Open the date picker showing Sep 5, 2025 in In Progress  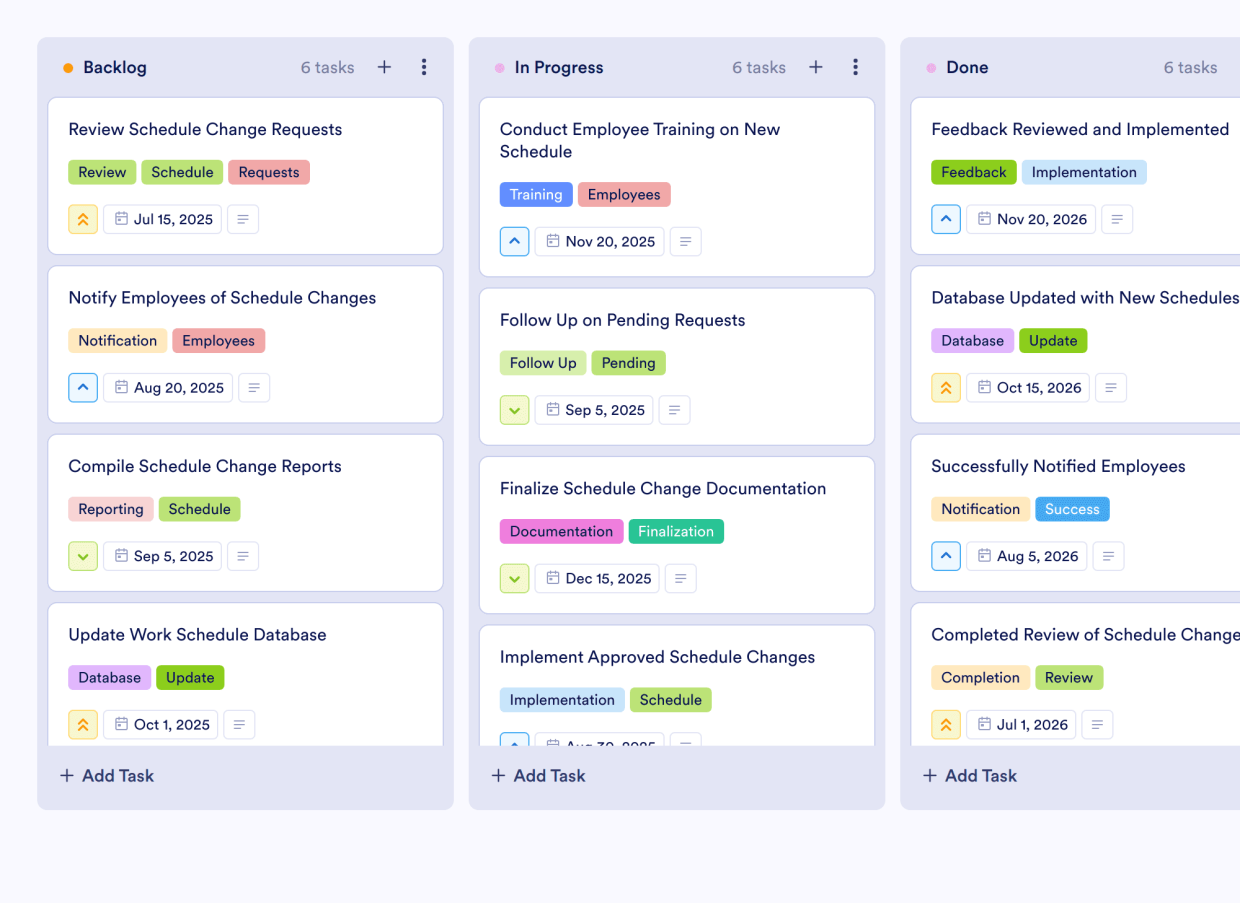594,410
